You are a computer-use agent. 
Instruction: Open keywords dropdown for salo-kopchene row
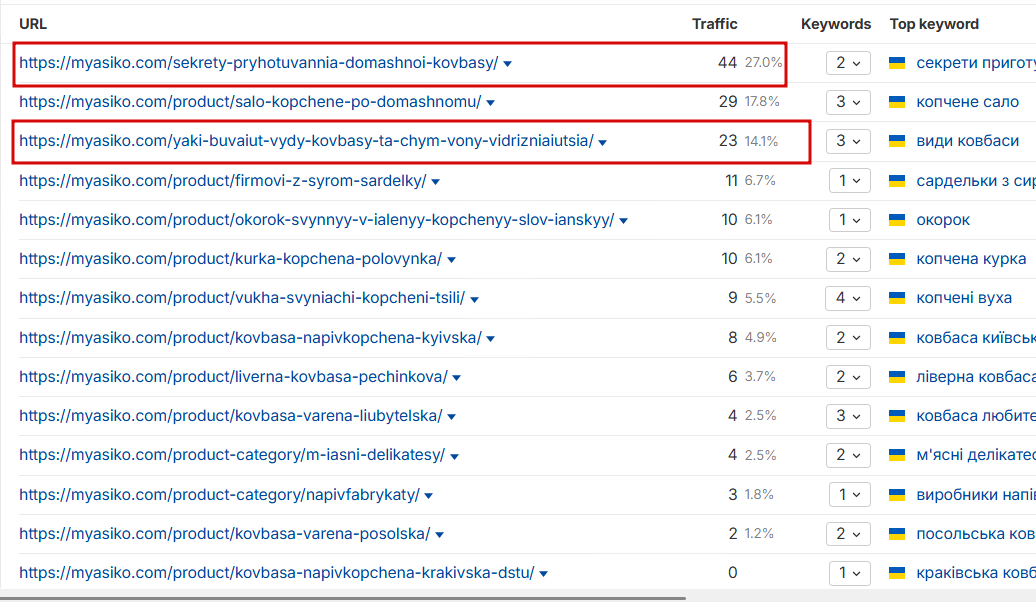[848, 102]
